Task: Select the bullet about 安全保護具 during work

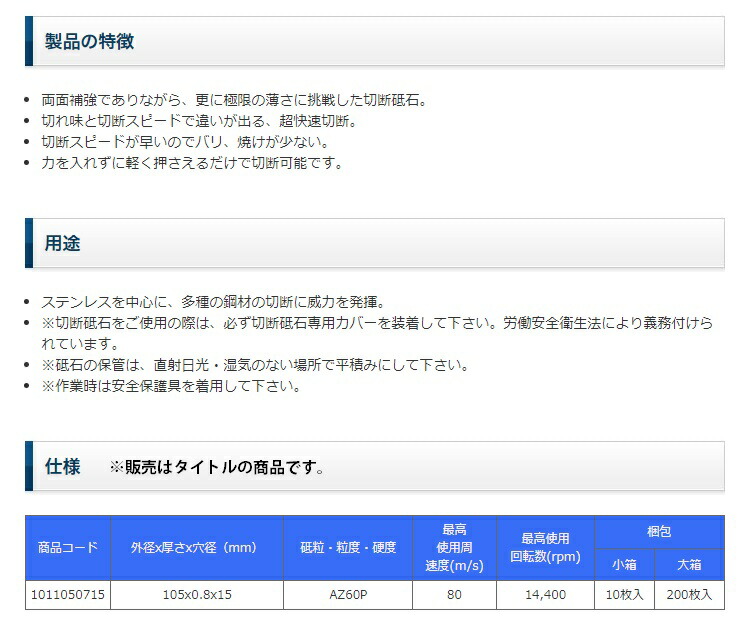Action: pos(170,386)
